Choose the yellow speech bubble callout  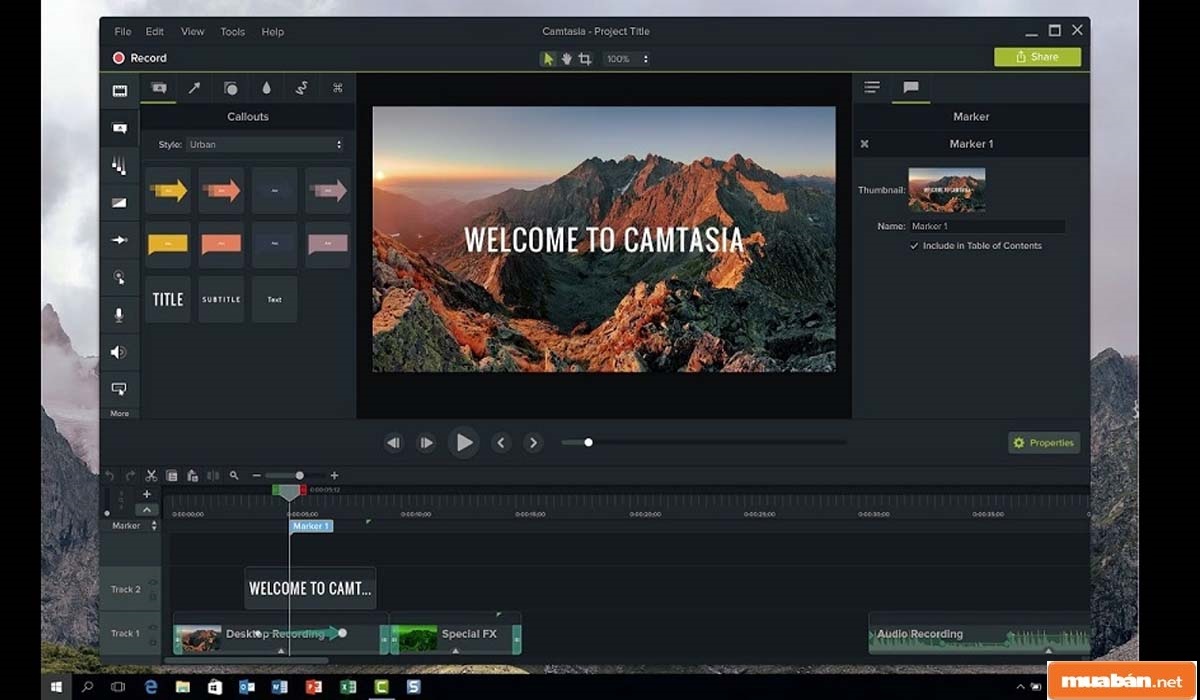coord(168,244)
